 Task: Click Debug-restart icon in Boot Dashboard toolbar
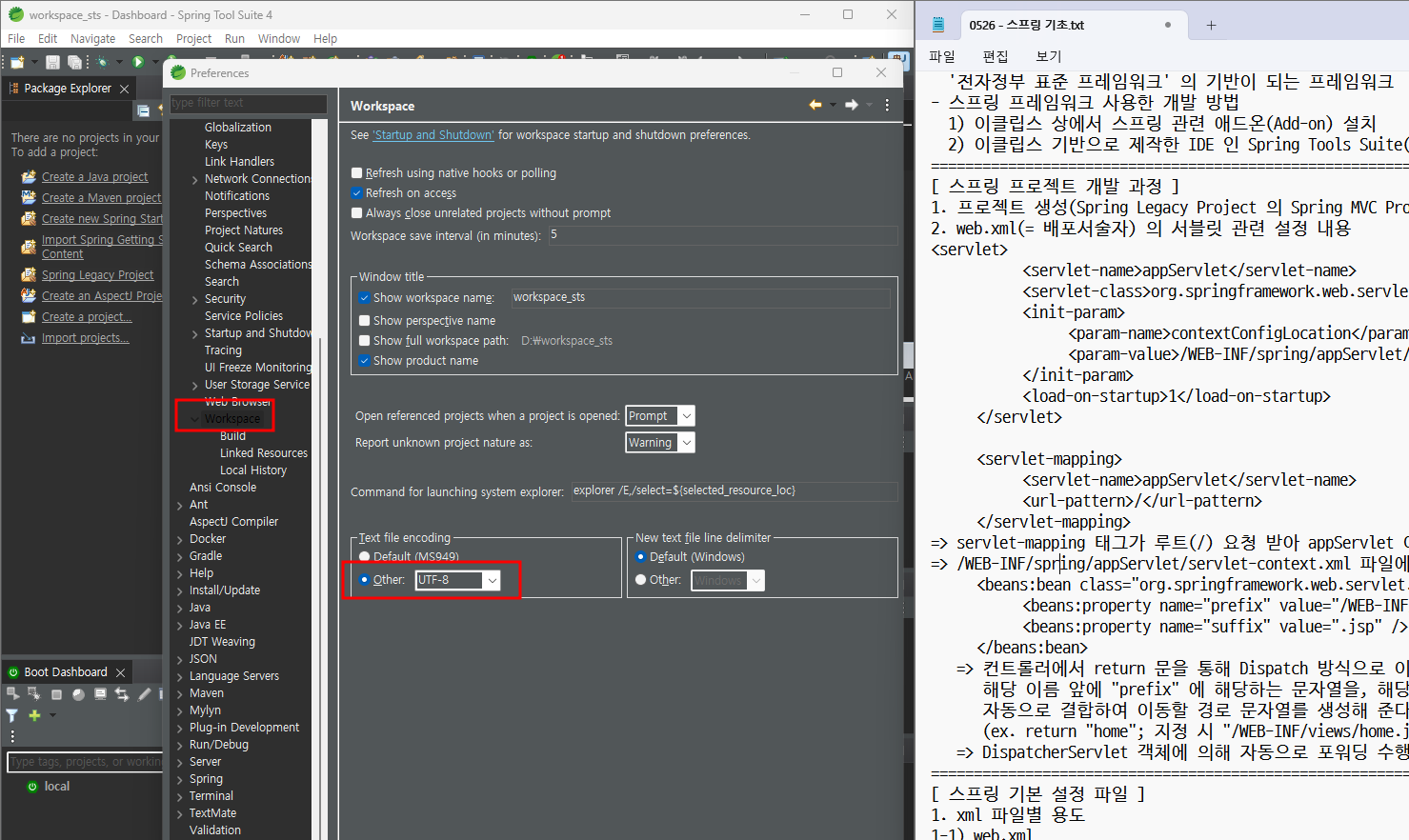point(34,694)
